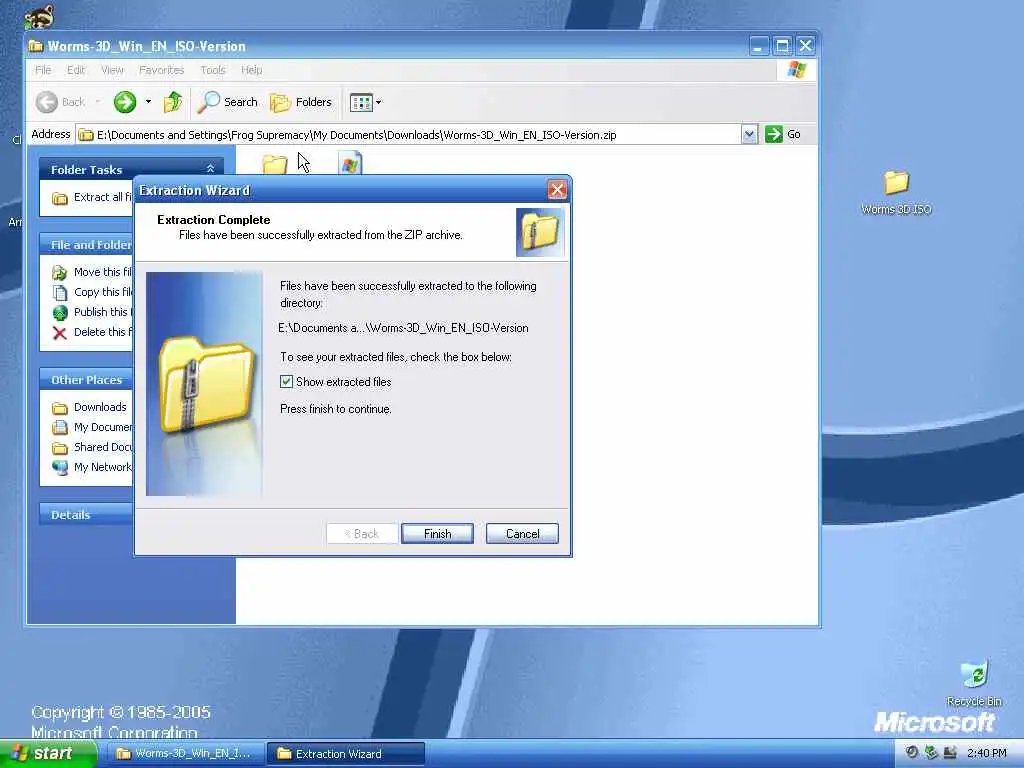The height and width of the screenshot is (768, 1024).
Task: Click the Extract all files folder icon
Action: coord(59,198)
